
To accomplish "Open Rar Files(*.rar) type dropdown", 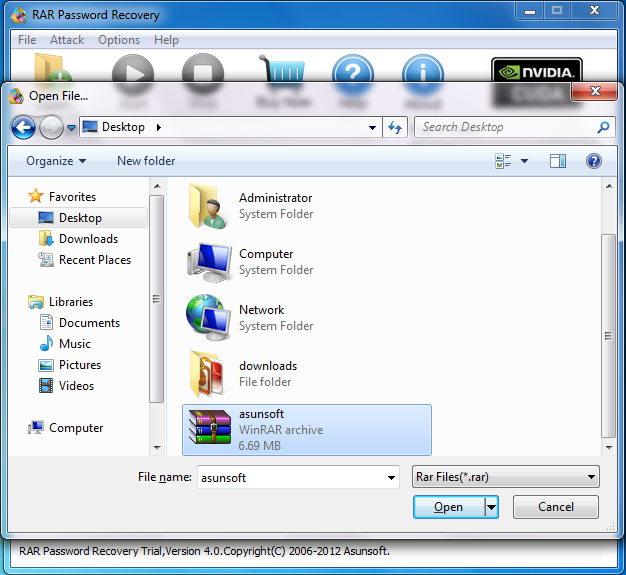I will (x=506, y=477).
